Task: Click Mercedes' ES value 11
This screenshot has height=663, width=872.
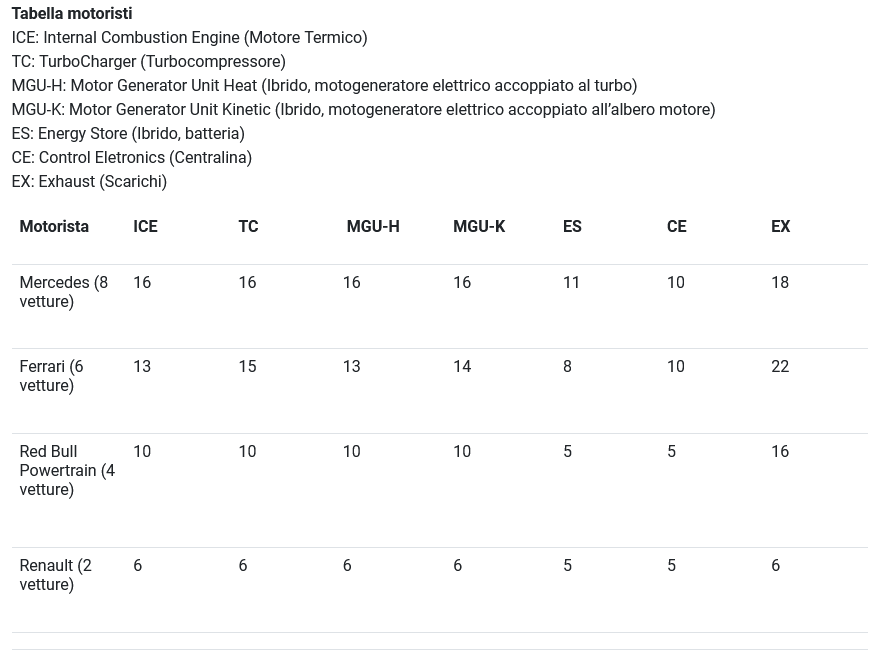Action: coord(571,283)
